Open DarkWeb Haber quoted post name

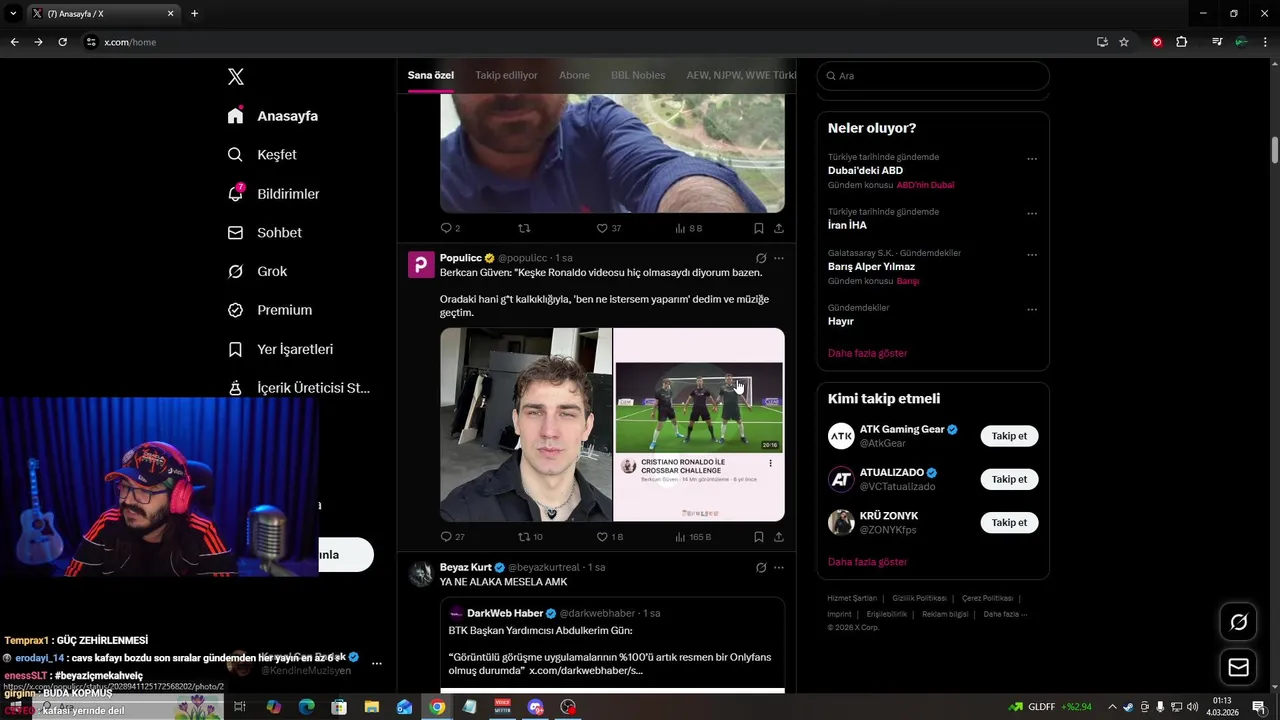point(505,613)
